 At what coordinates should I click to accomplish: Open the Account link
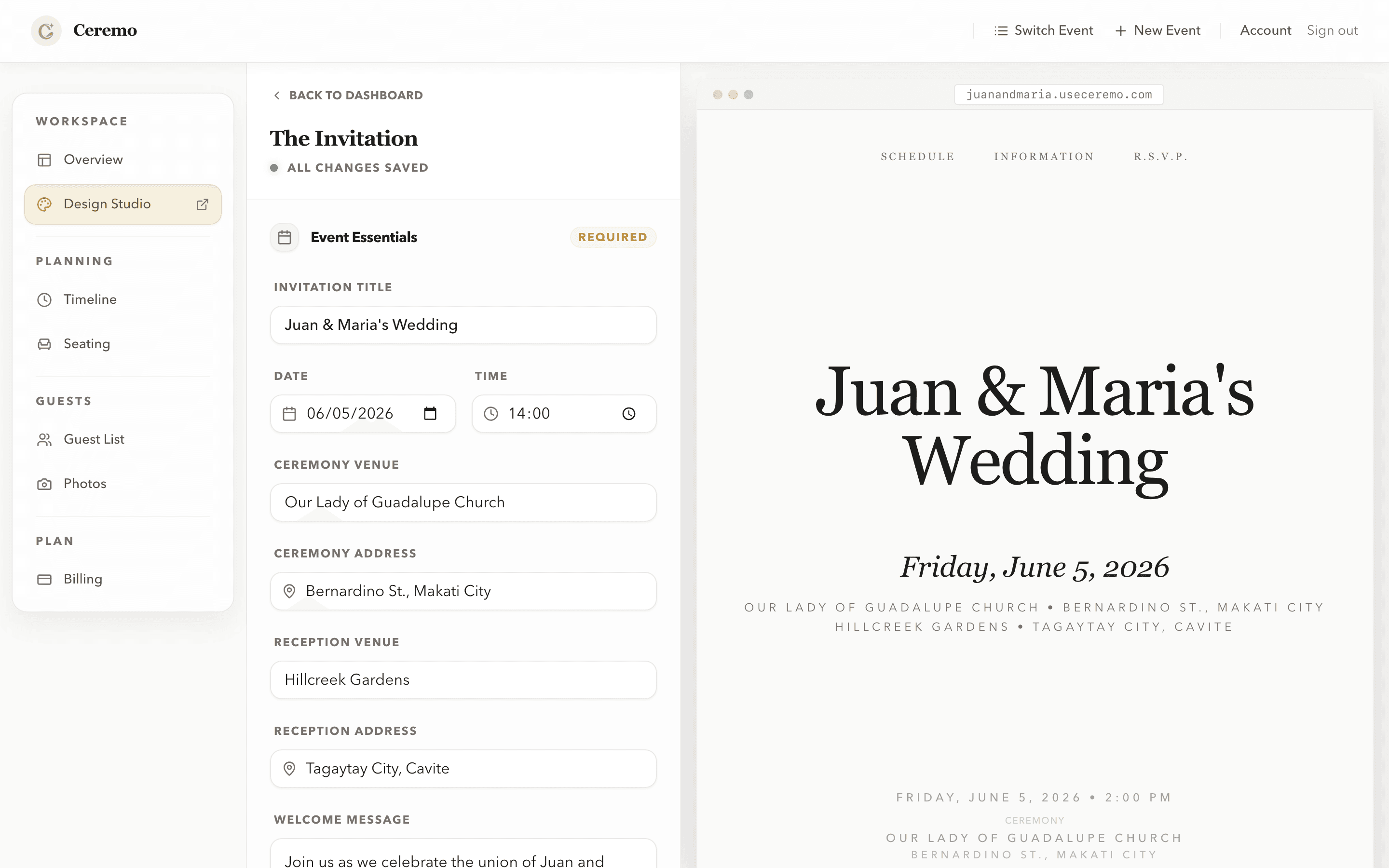click(1265, 30)
